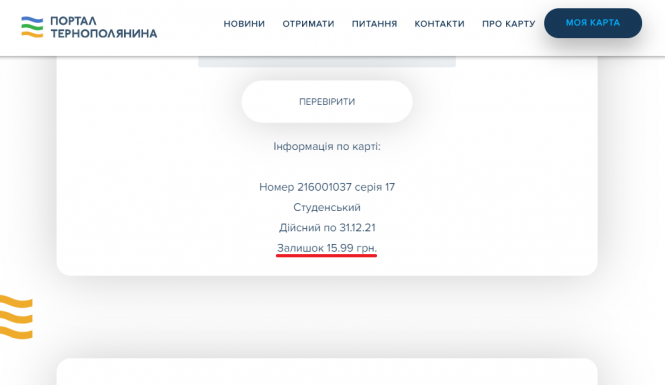The height and width of the screenshot is (385, 665).
Task: Select the Студенський card type text
Action: click(x=327, y=207)
